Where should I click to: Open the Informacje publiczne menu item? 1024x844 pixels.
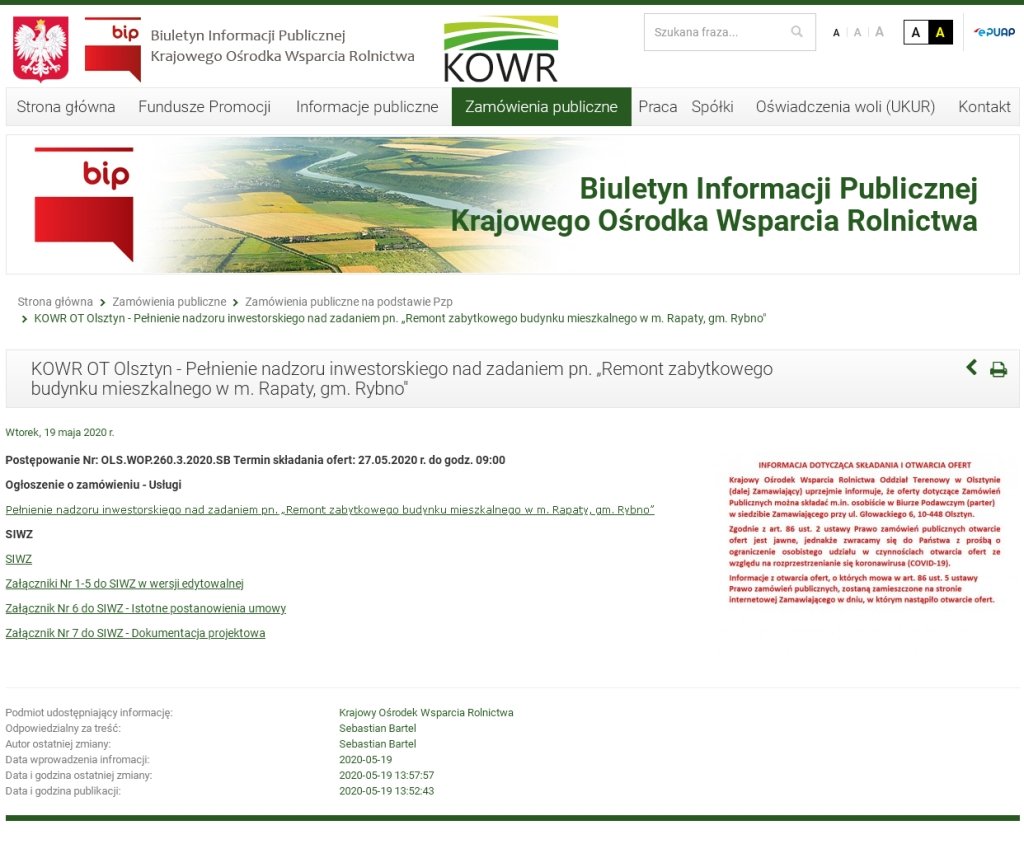pos(366,107)
